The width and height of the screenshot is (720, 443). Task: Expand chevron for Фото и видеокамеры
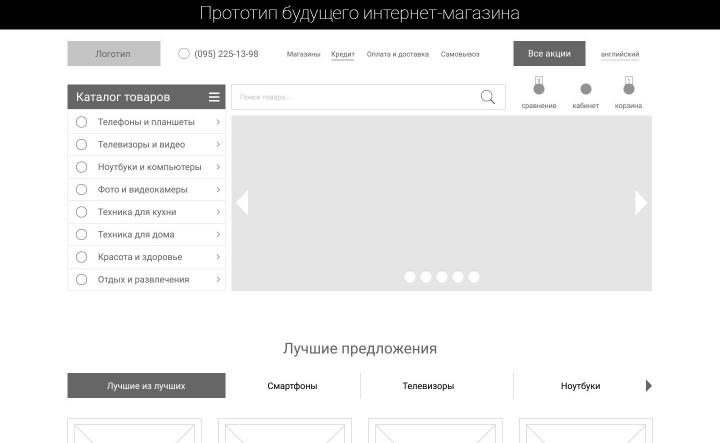218,190
